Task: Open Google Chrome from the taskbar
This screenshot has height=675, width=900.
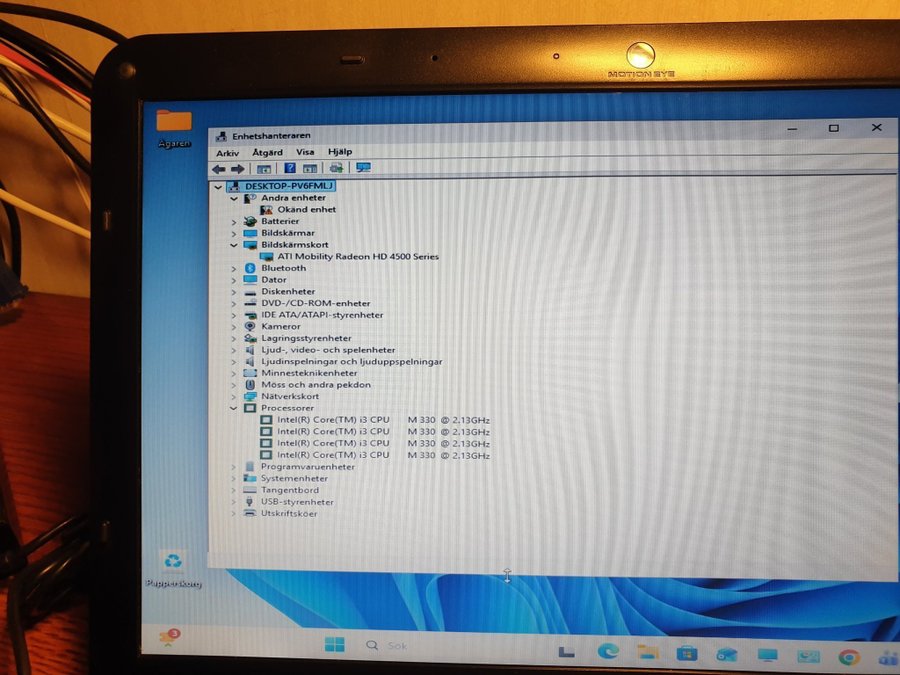Action: (x=849, y=657)
